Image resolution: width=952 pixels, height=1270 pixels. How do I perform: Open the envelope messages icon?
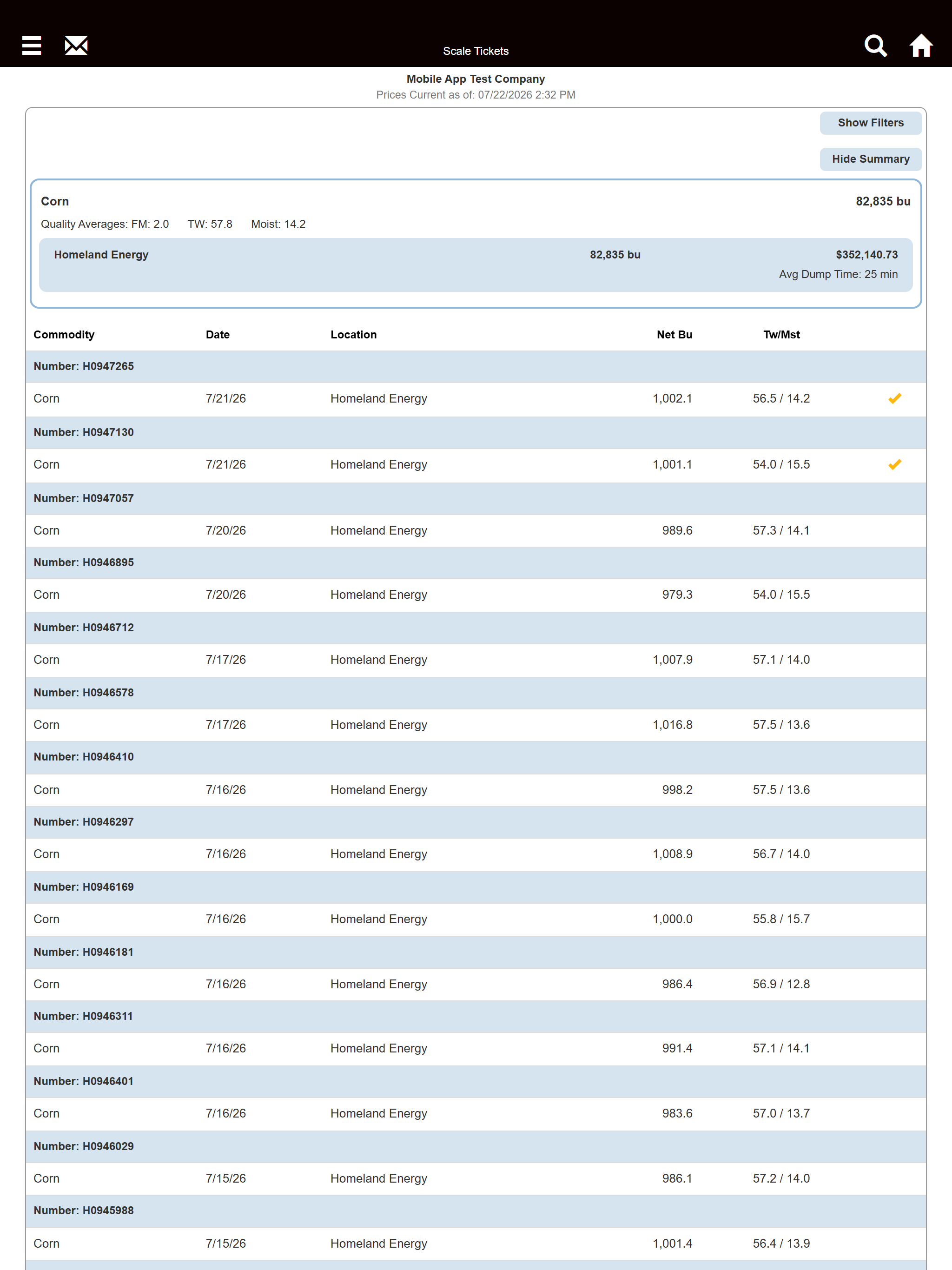point(76,46)
